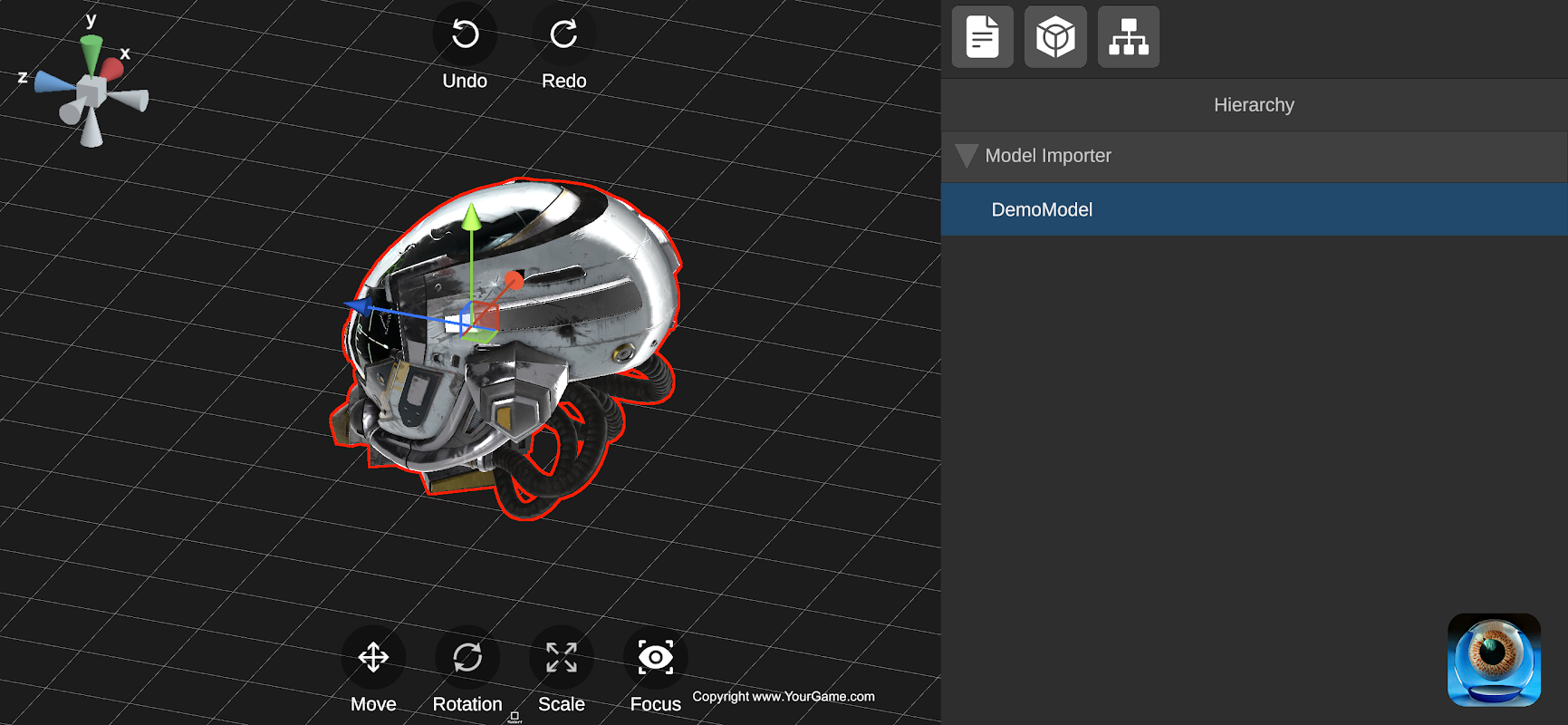Click the Hierarchy panel header

[1255, 105]
